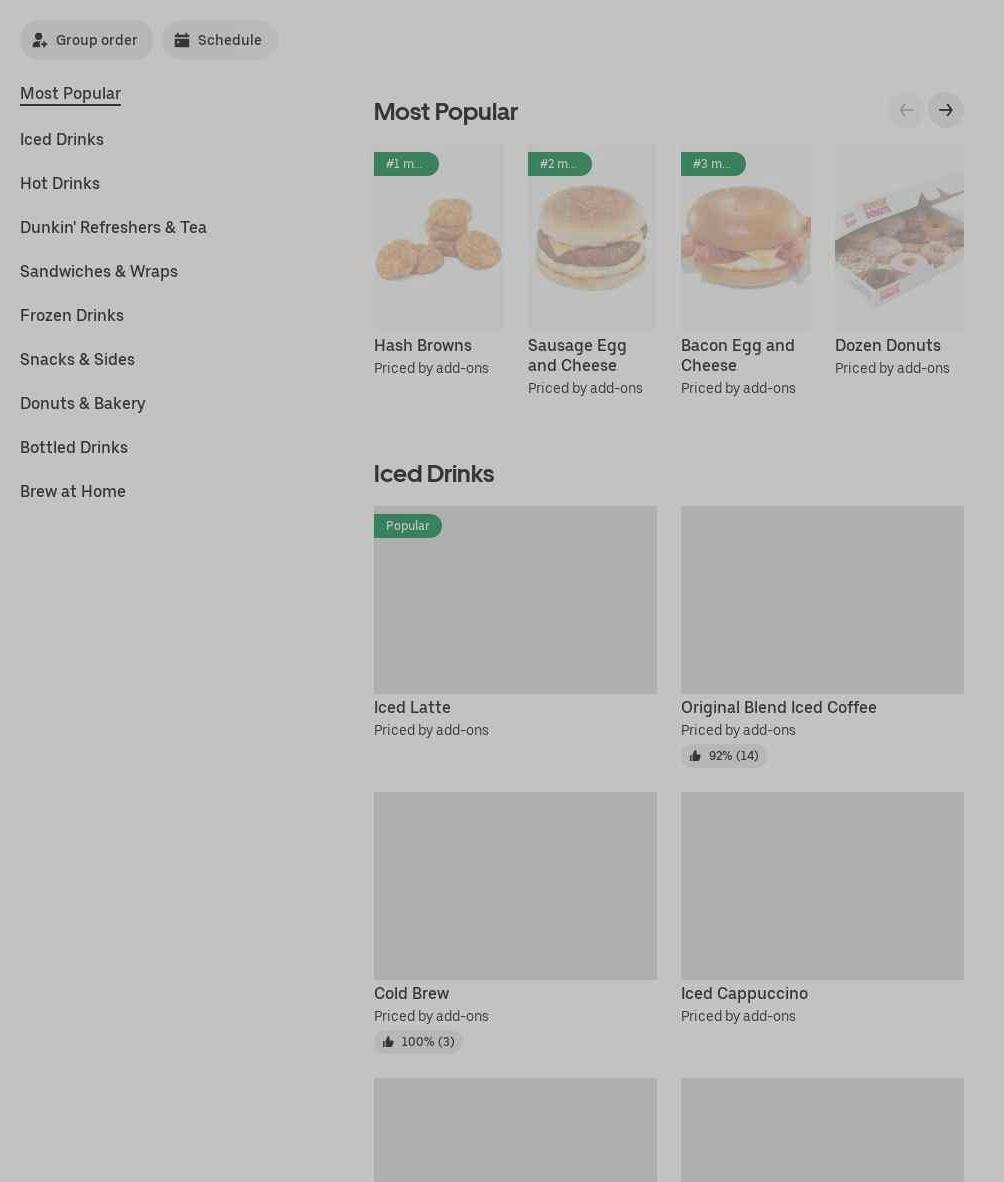Click the #1 most liked badge on Hash Browns

pyautogui.click(x=406, y=164)
